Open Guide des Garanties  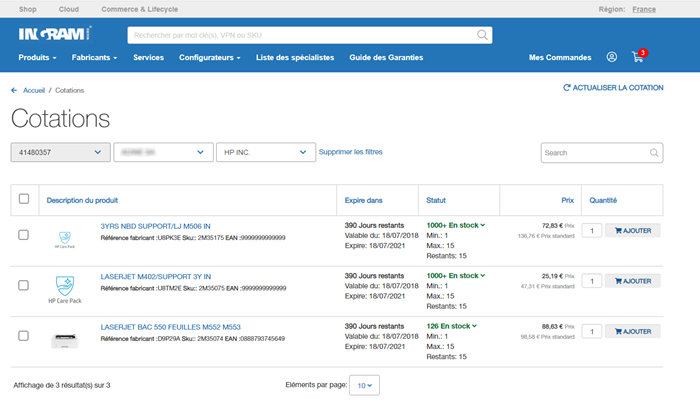[x=386, y=57]
